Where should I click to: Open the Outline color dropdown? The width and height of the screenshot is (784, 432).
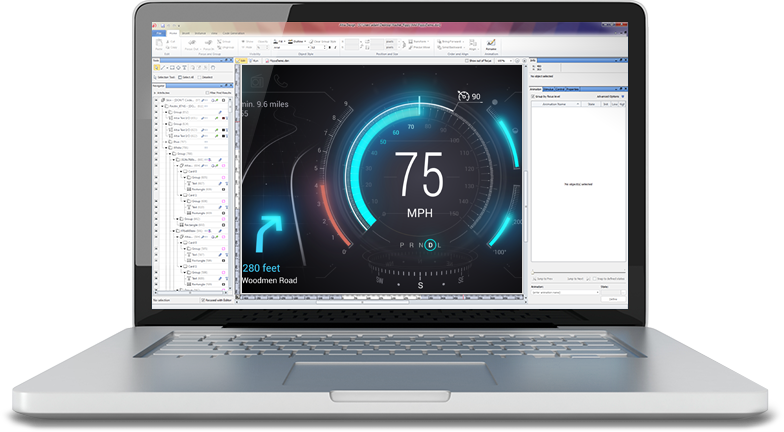tap(305, 42)
